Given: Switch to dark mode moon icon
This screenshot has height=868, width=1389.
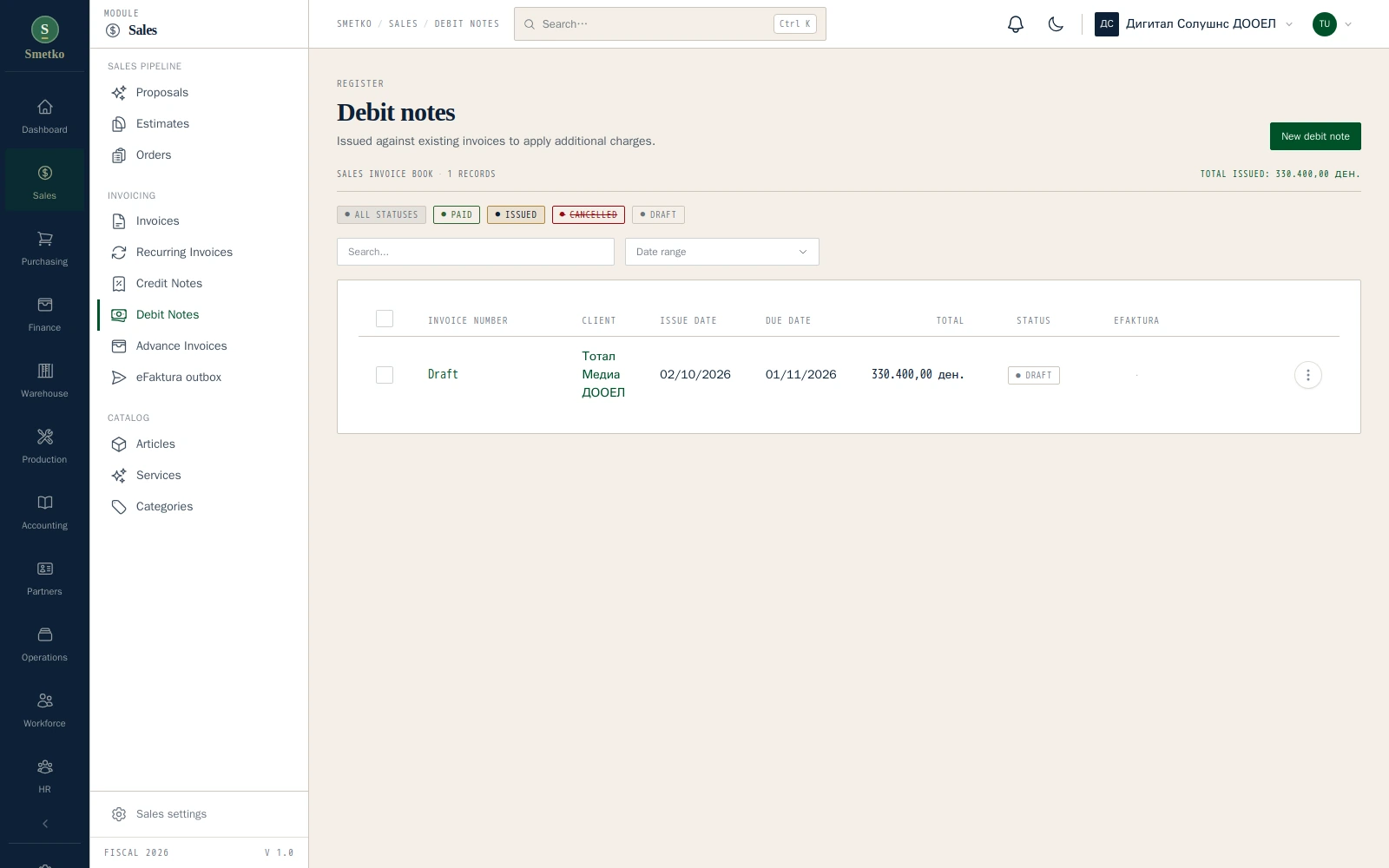Looking at the screenshot, I should click(x=1056, y=24).
